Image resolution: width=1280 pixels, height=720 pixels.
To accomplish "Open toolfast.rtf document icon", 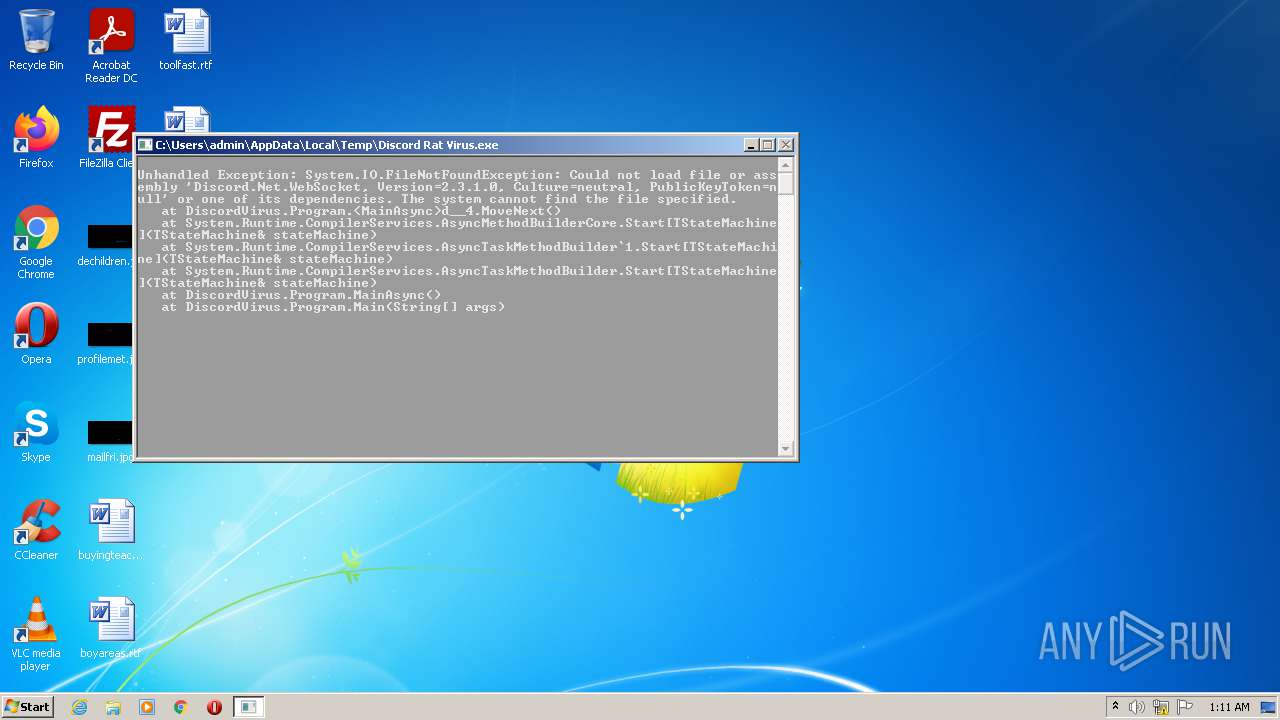I will tap(186, 40).
